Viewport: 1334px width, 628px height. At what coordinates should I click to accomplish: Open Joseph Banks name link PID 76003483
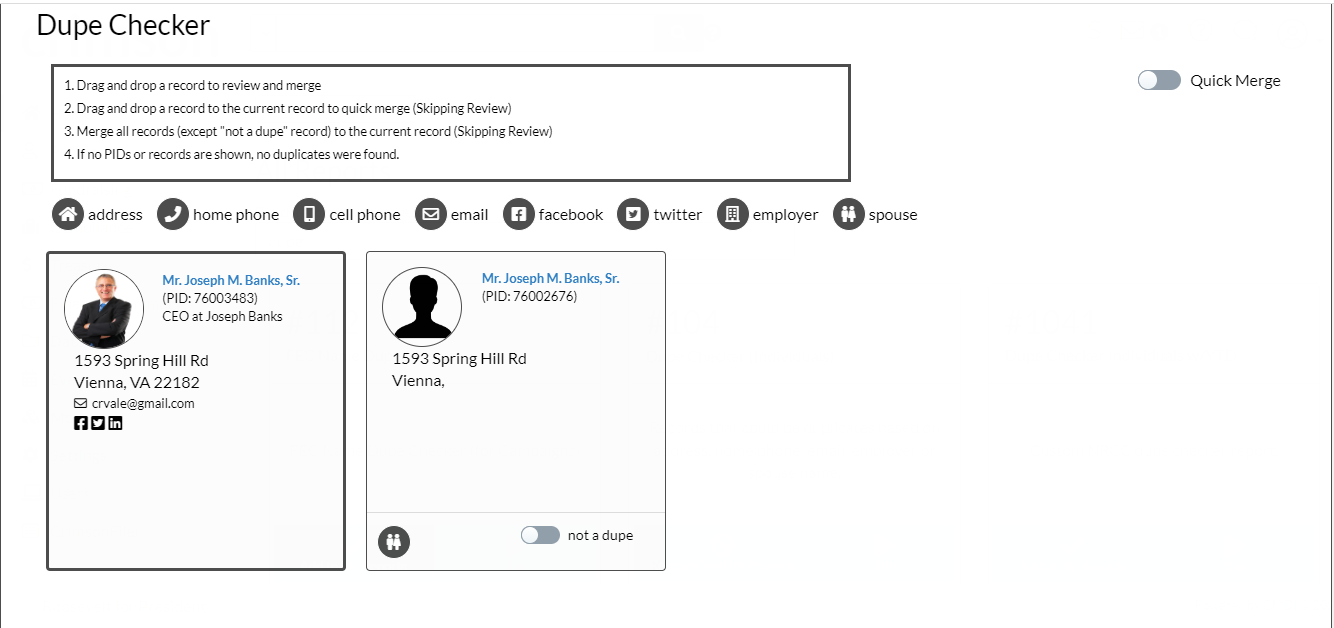(231, 280)
